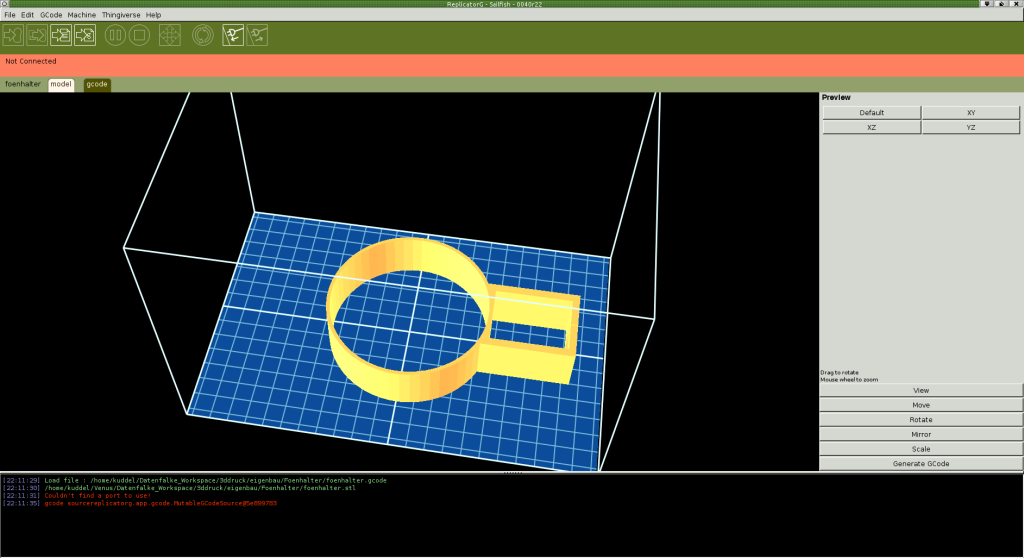Open the GCode menu
This screenshot has height=558, width=1024.
tap(51, 14)
